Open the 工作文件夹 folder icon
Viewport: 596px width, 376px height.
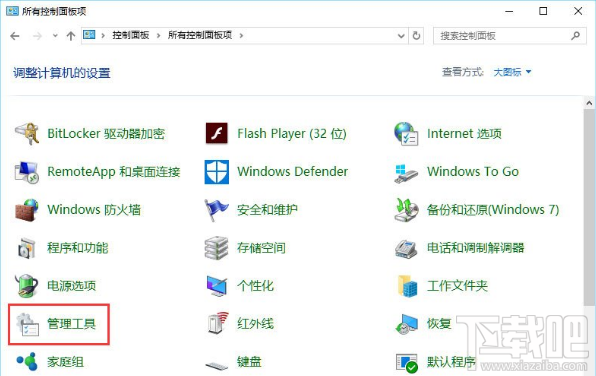point(407,286)
